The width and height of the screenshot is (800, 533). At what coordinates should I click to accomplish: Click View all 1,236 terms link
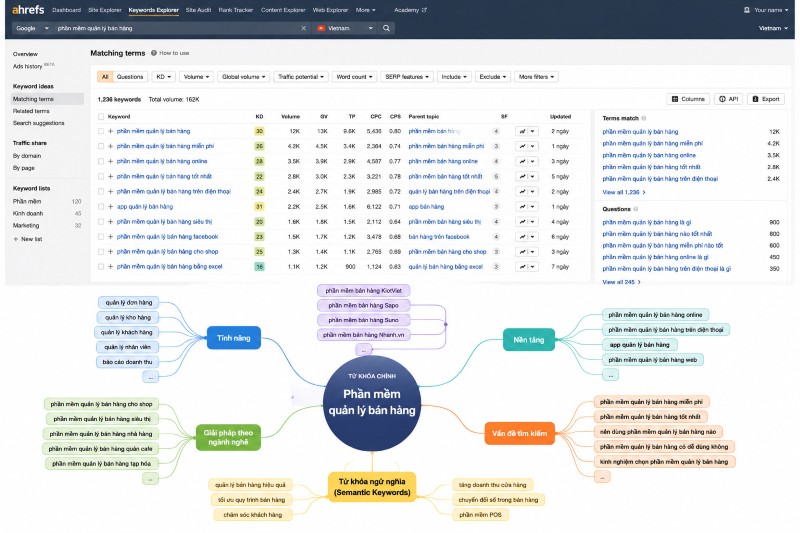pos(623,192)
